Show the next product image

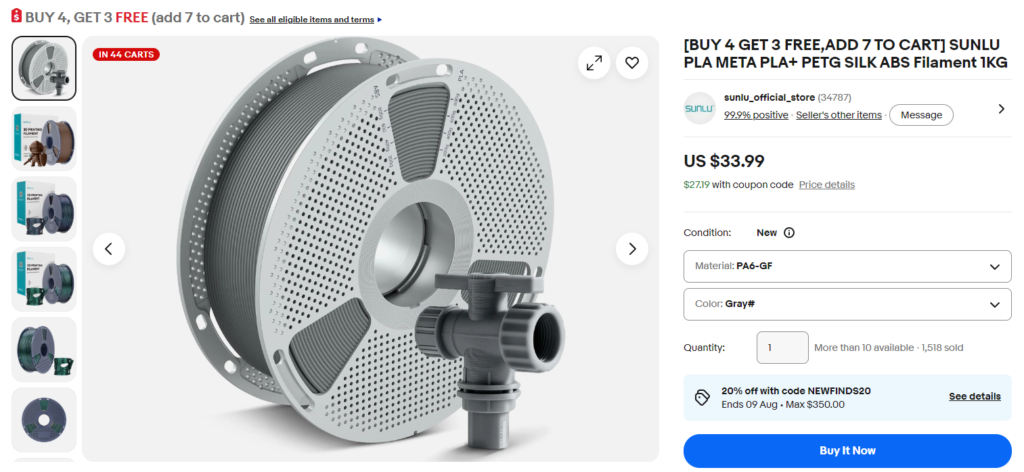(632, 249)
